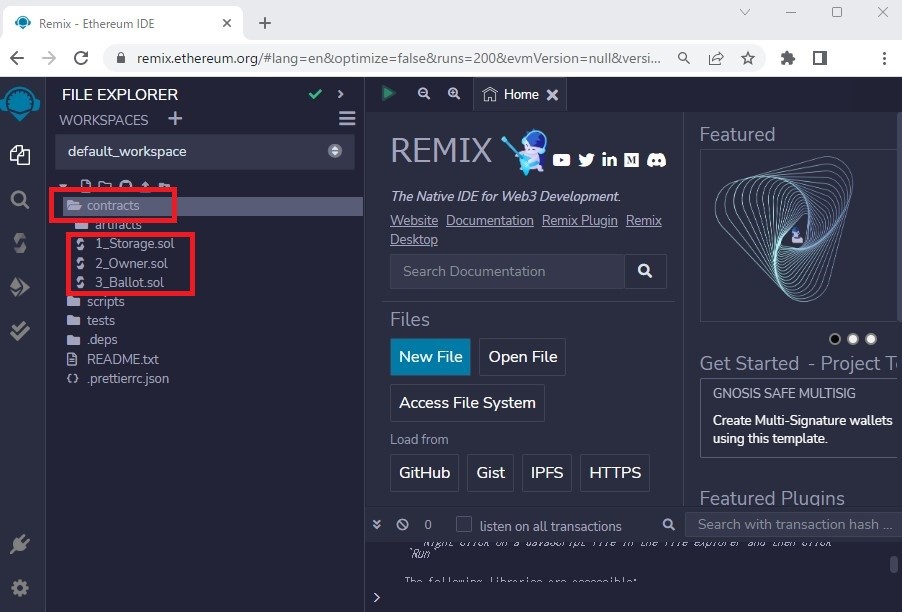Expand the .deps folder
The width and height of the screenshot is (902, 612).
(102, 339)
